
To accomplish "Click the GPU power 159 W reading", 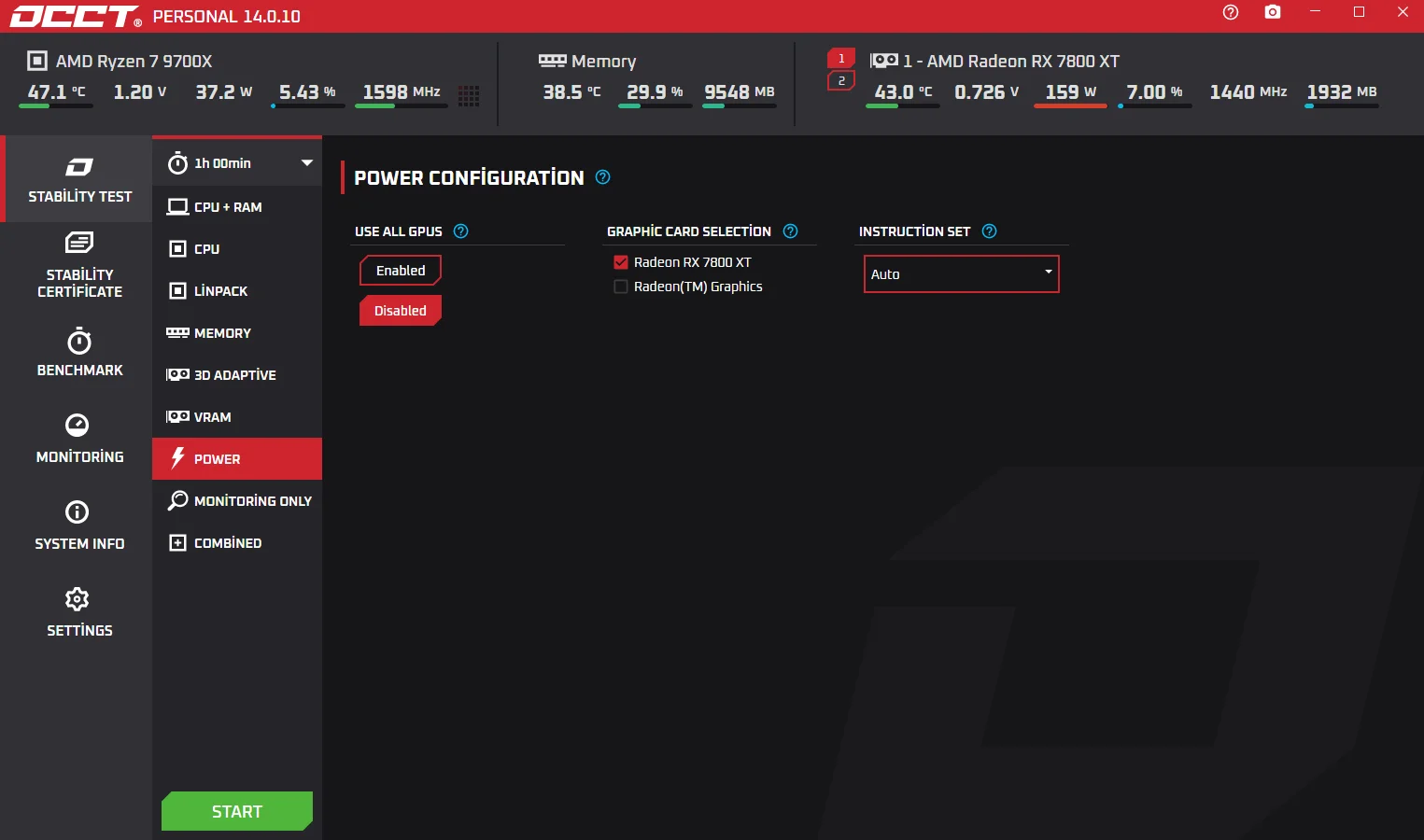I will [1070, 91].
